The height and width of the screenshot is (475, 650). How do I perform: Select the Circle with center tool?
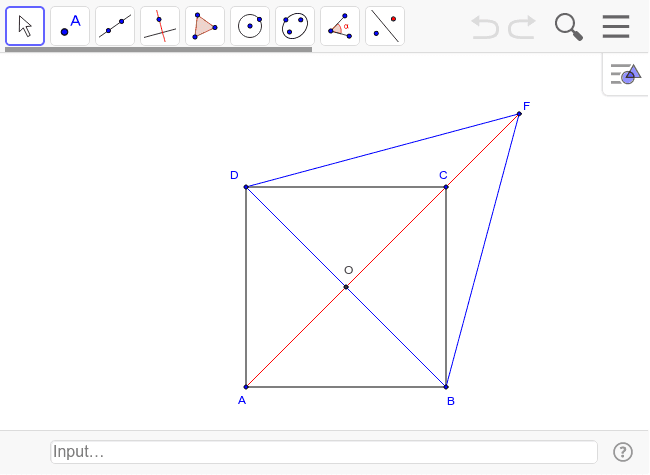coord(250,26)
